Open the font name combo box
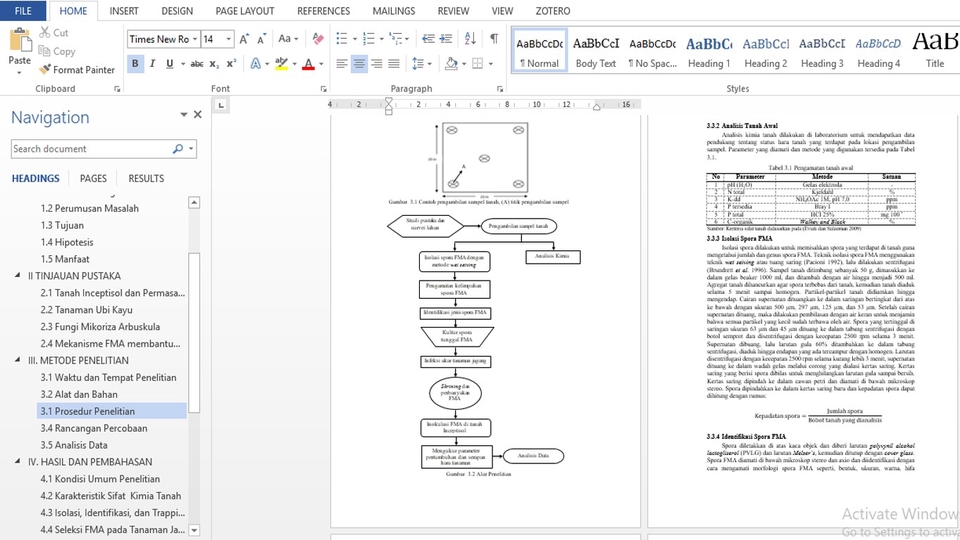 [163, 39]
